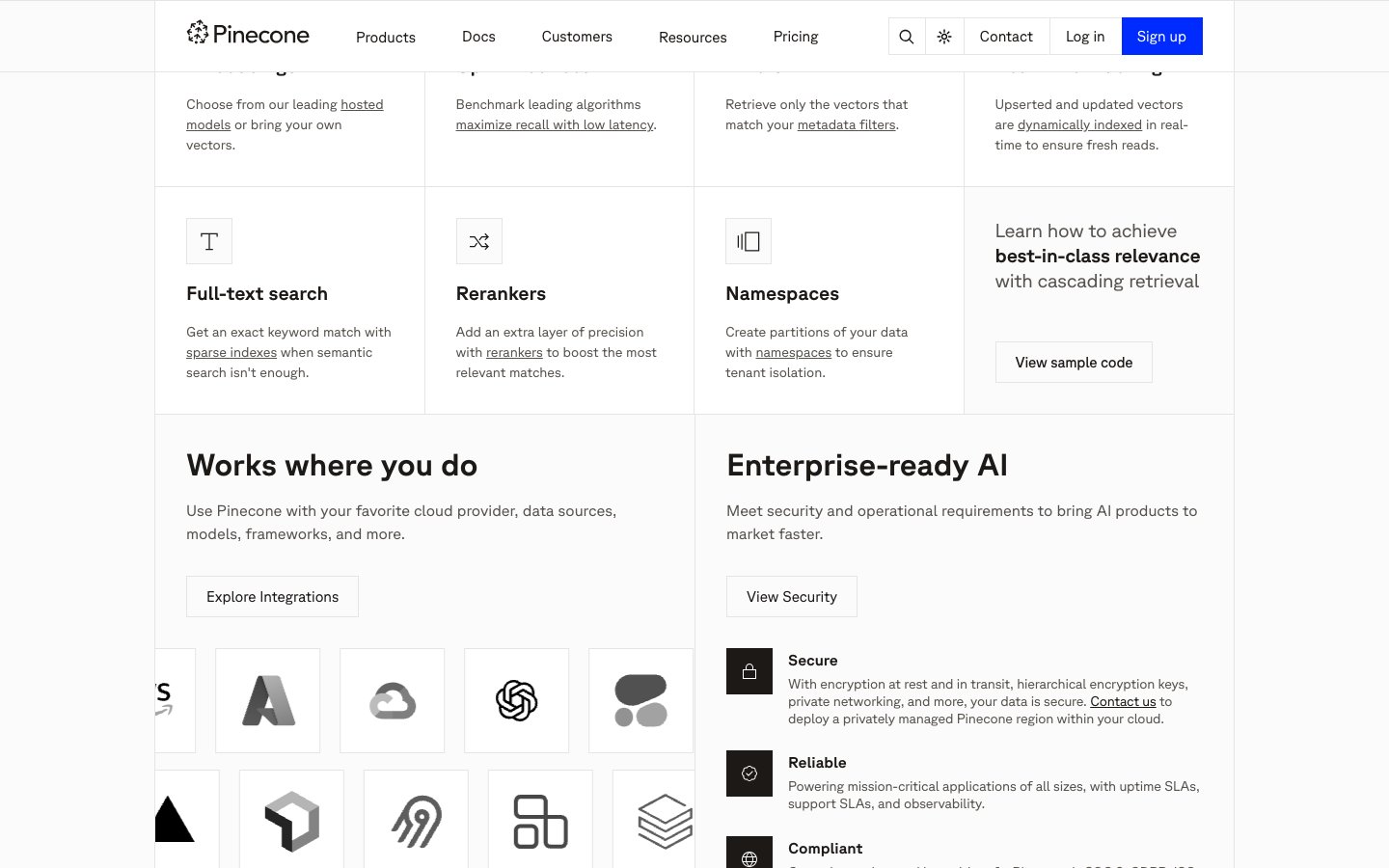The image size is (1389, 868).
Task: Click the OpenAI integration logo tile
Action: (516, 700)
